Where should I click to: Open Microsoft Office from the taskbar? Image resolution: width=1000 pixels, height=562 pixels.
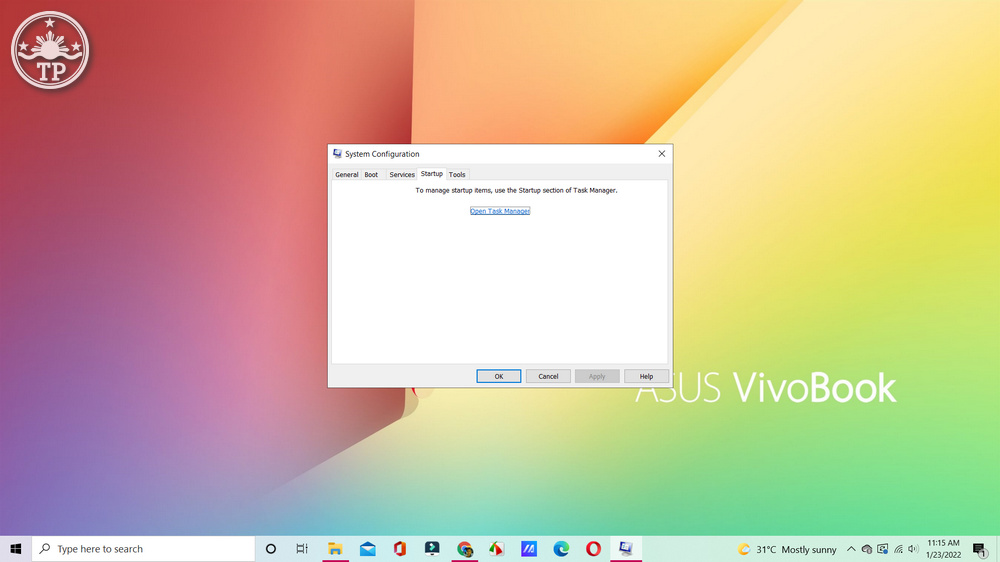400,549
